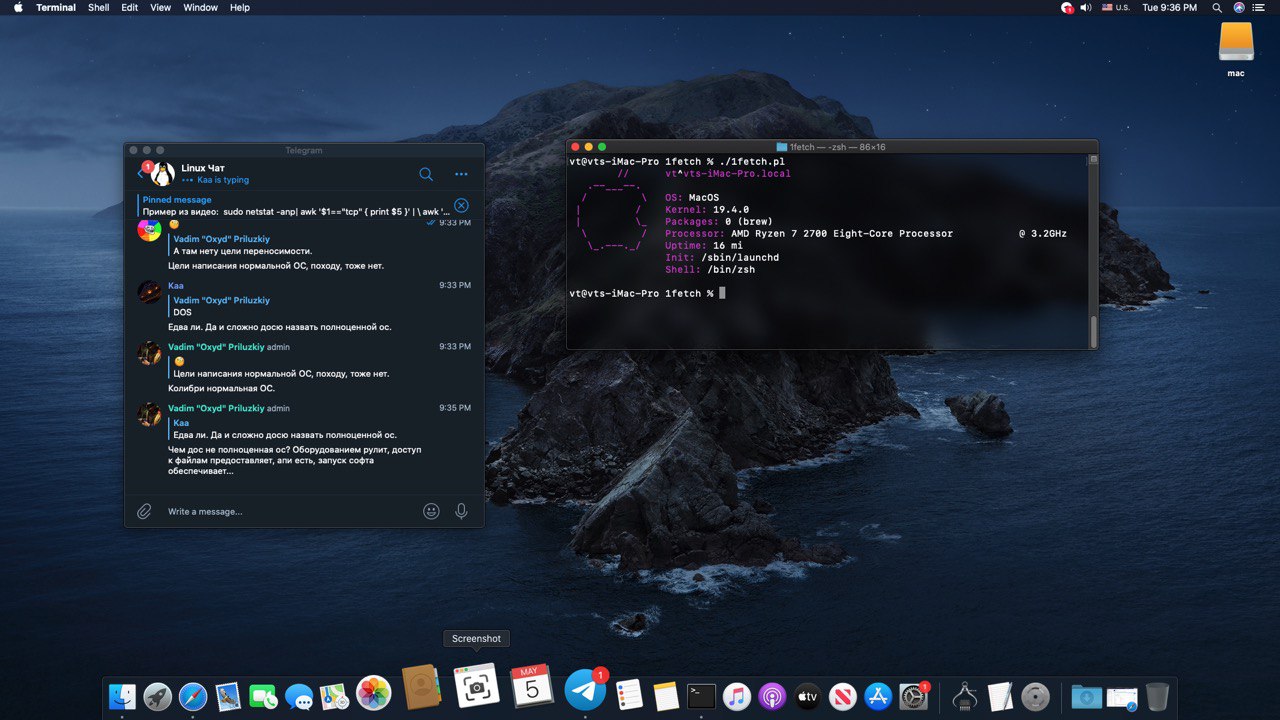Start voice recording with the microphone icon

tap(461, 511)
